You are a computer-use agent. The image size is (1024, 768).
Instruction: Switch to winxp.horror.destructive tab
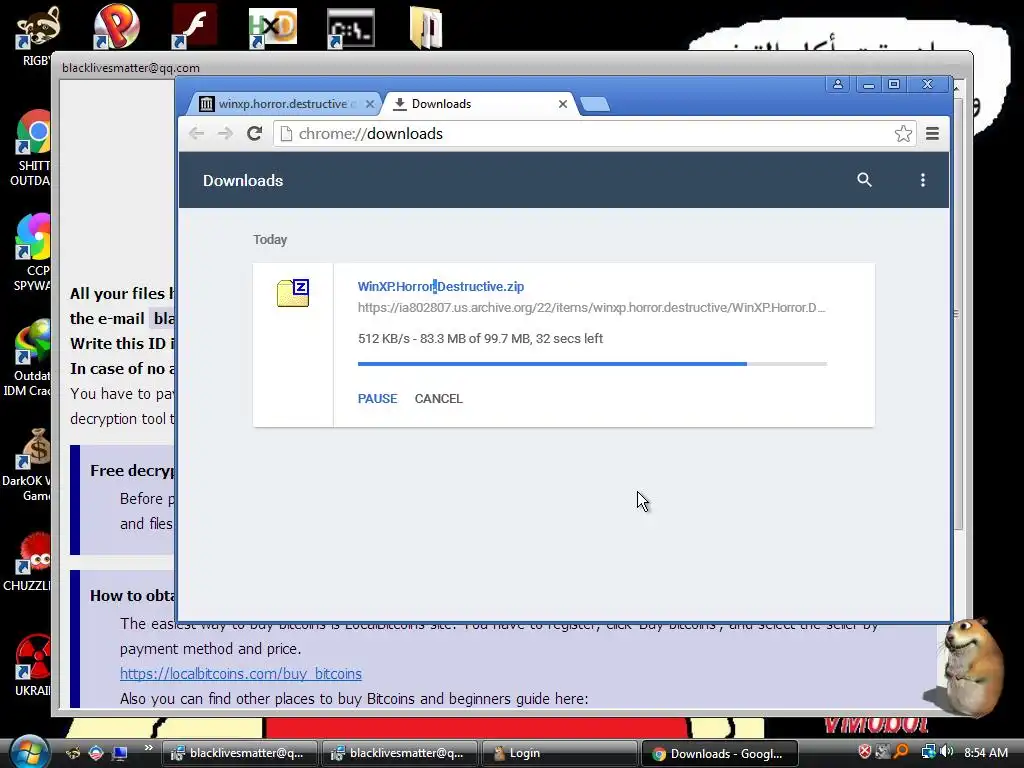[282, 104]
